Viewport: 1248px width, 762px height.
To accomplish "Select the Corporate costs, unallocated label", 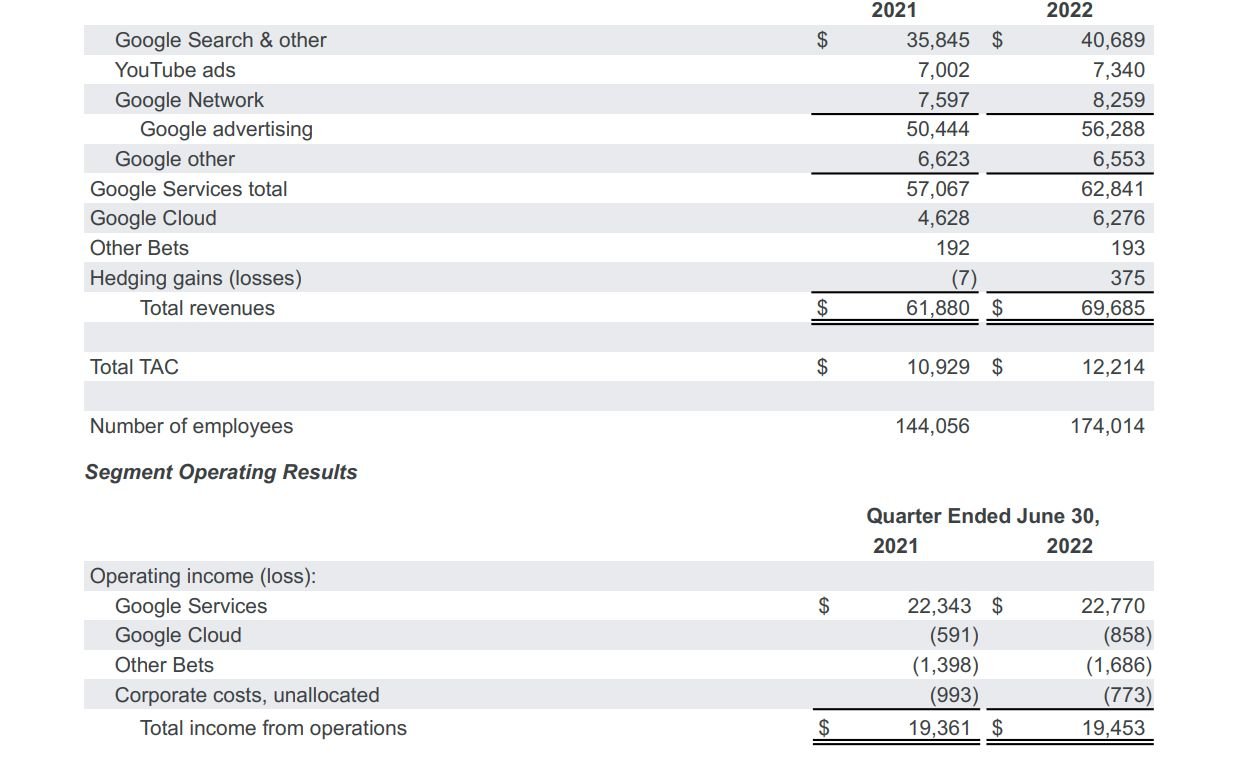I will coord(247,695).
